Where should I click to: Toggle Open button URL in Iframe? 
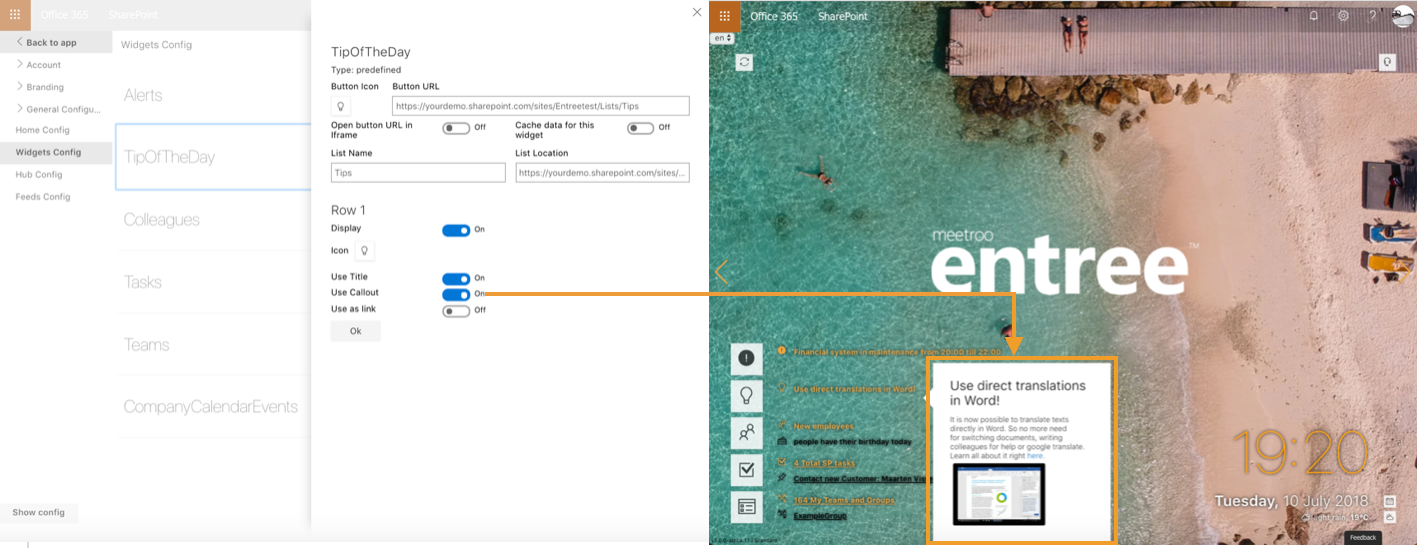[456, 128]
